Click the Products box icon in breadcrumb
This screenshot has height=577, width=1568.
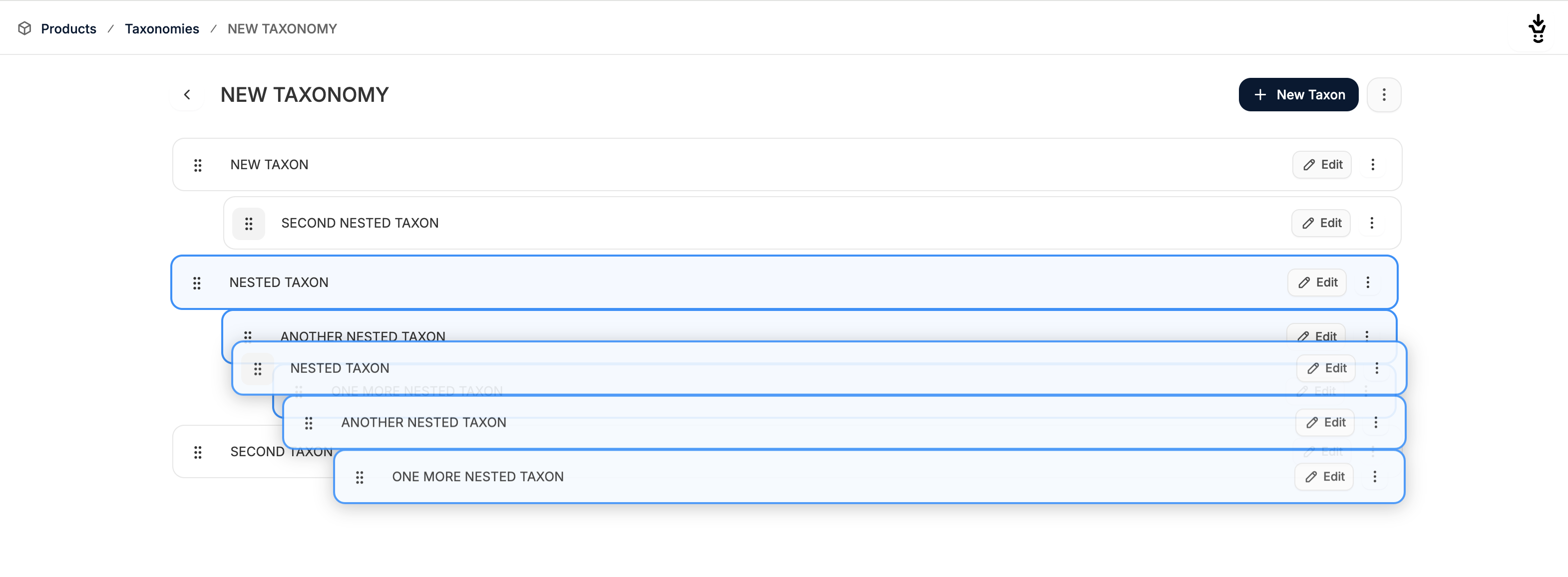coord(24,28)
